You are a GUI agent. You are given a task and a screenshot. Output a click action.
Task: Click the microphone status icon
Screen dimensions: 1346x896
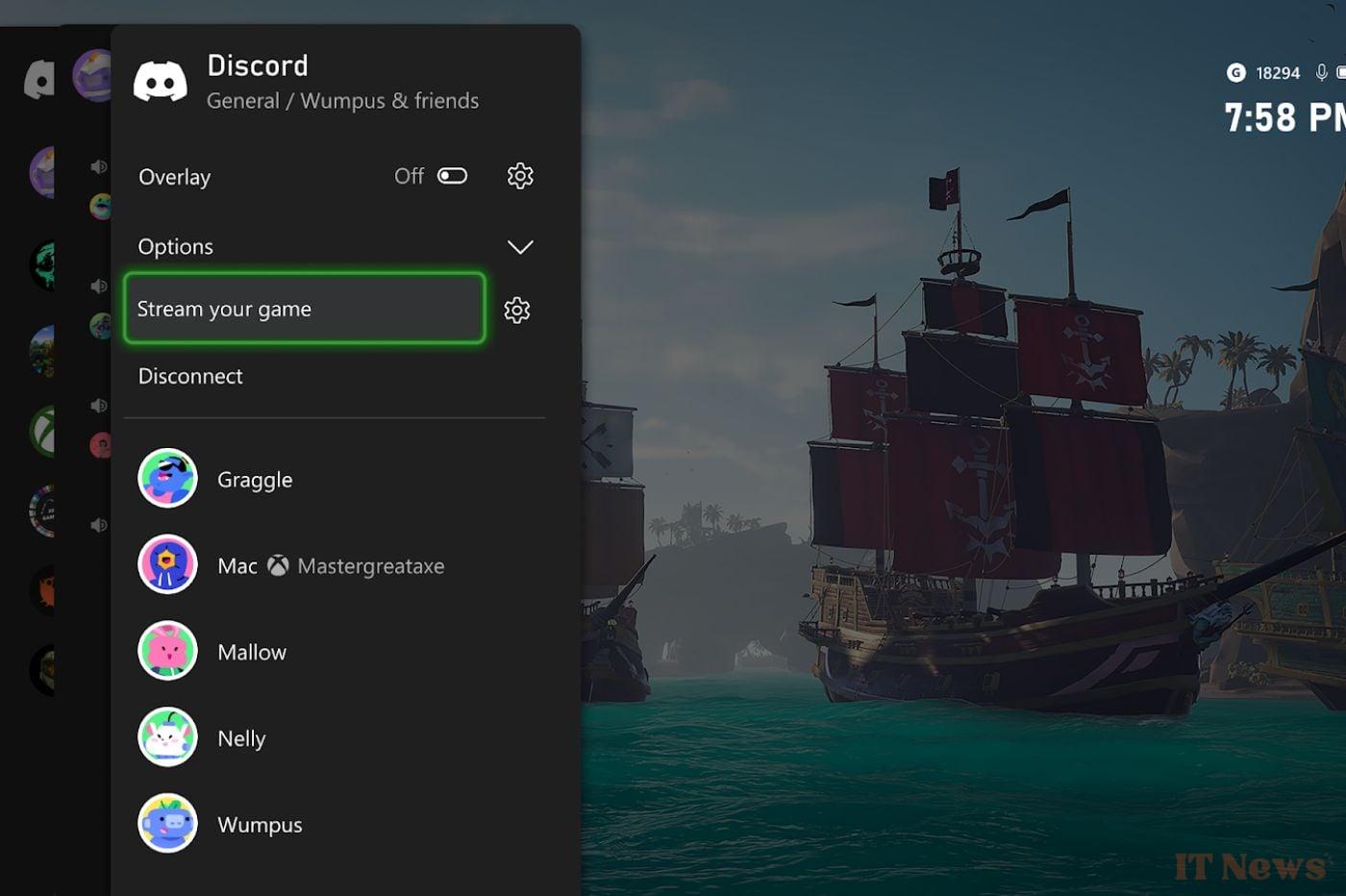point(1322,73)
